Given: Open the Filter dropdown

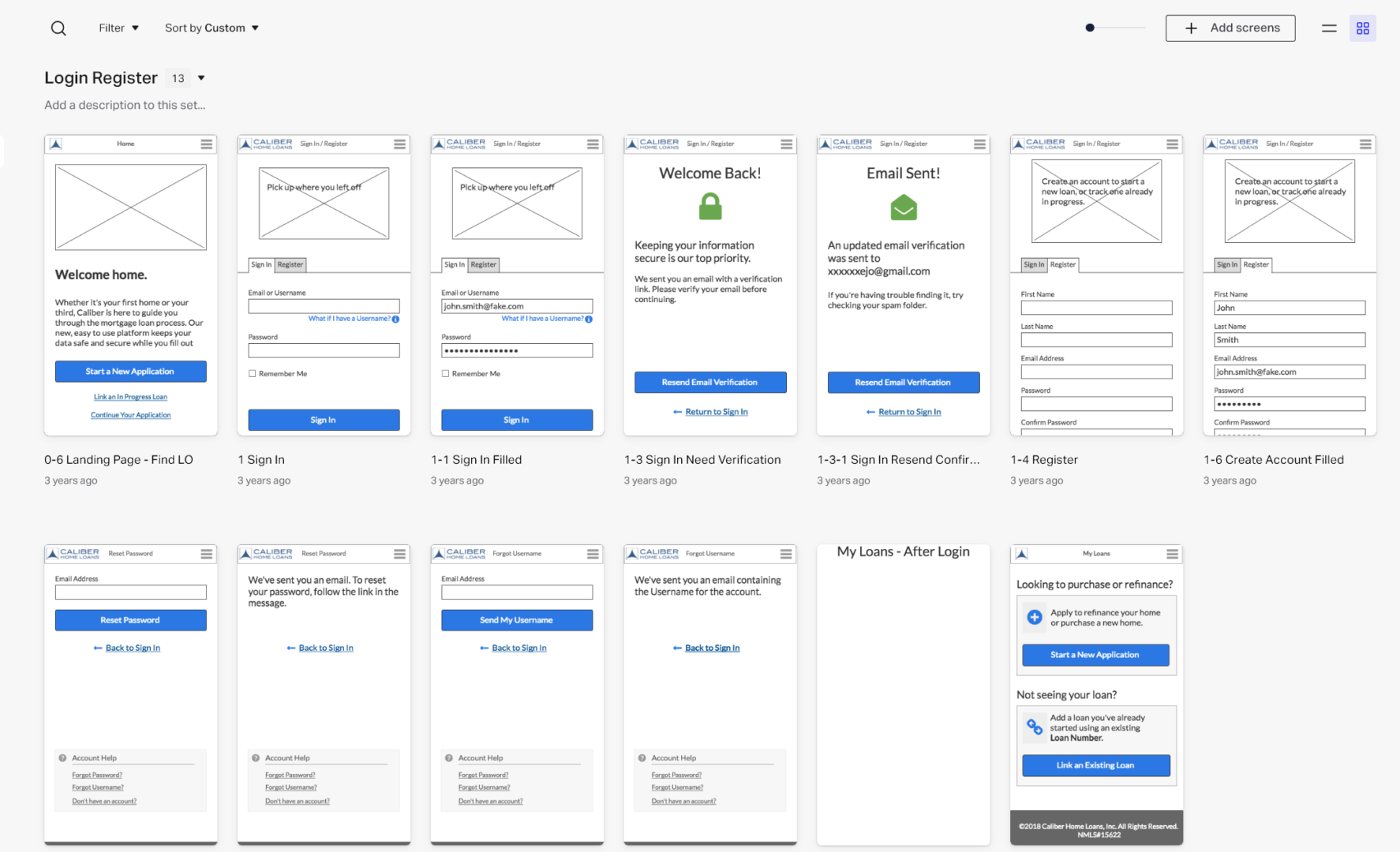Looking at the screenshot, I should 118,28.
